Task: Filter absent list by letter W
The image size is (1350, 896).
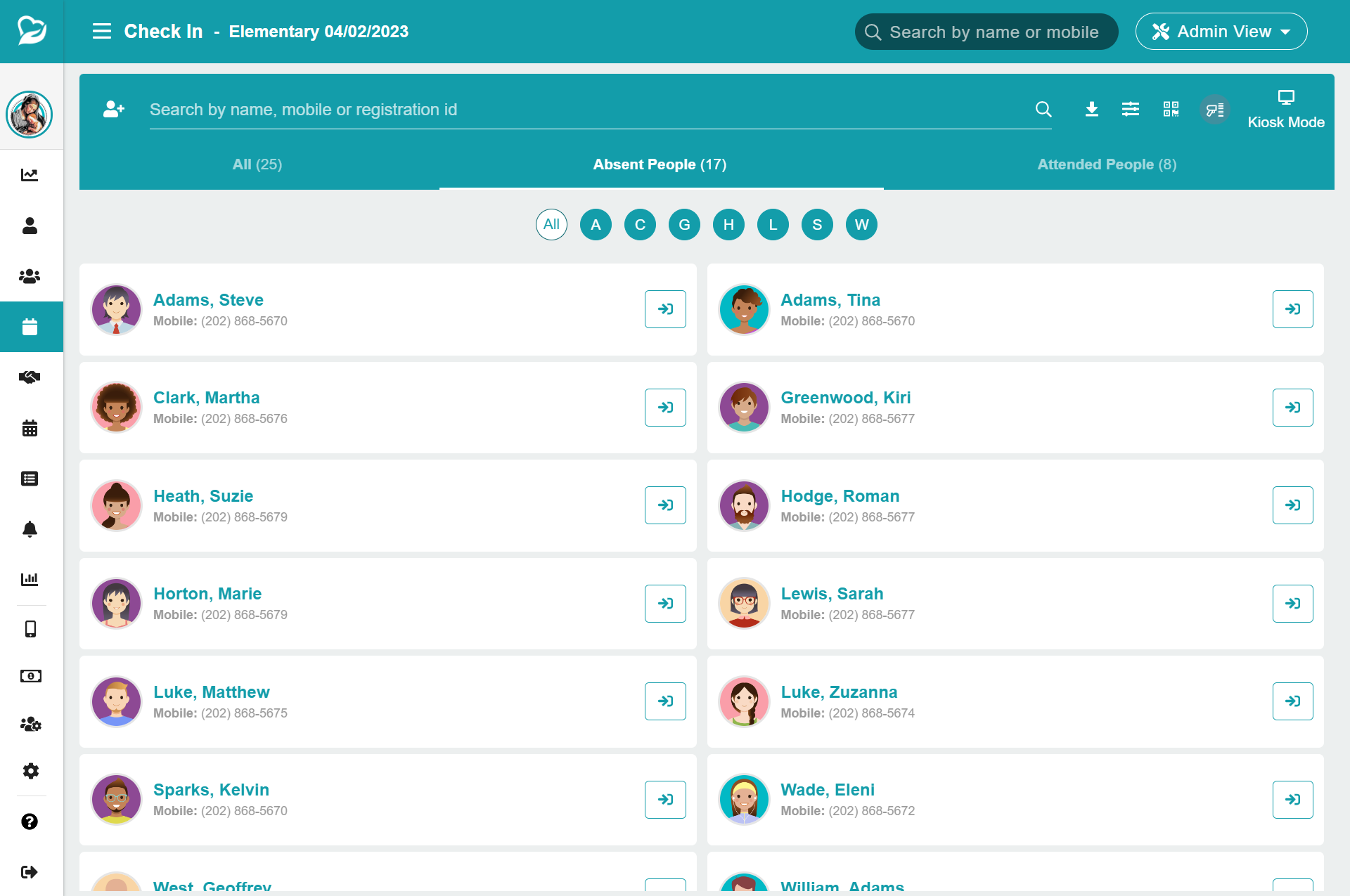Action: click(x=861, y=225)
